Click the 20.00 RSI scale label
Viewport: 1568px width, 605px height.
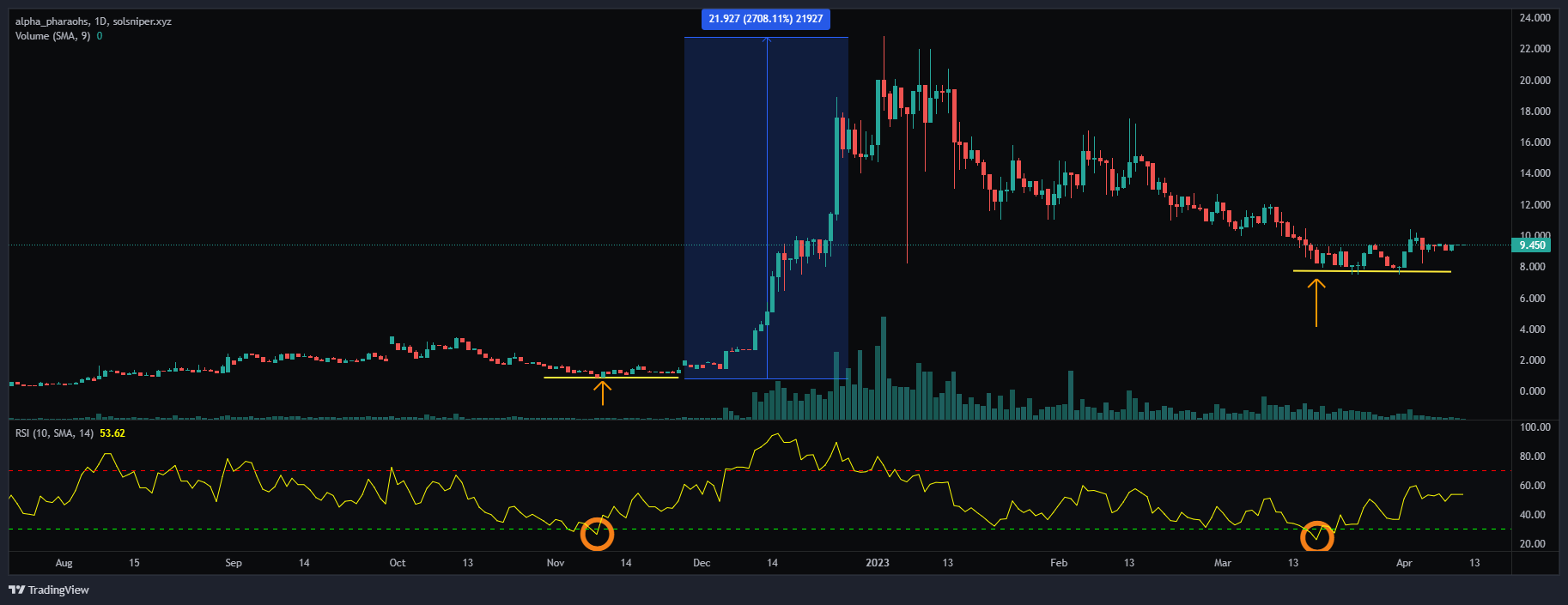1532,544
